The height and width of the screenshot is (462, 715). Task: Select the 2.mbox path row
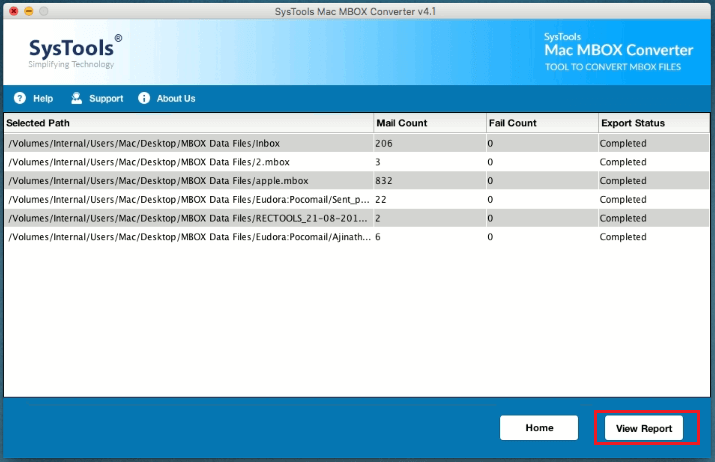pos(357,162)
